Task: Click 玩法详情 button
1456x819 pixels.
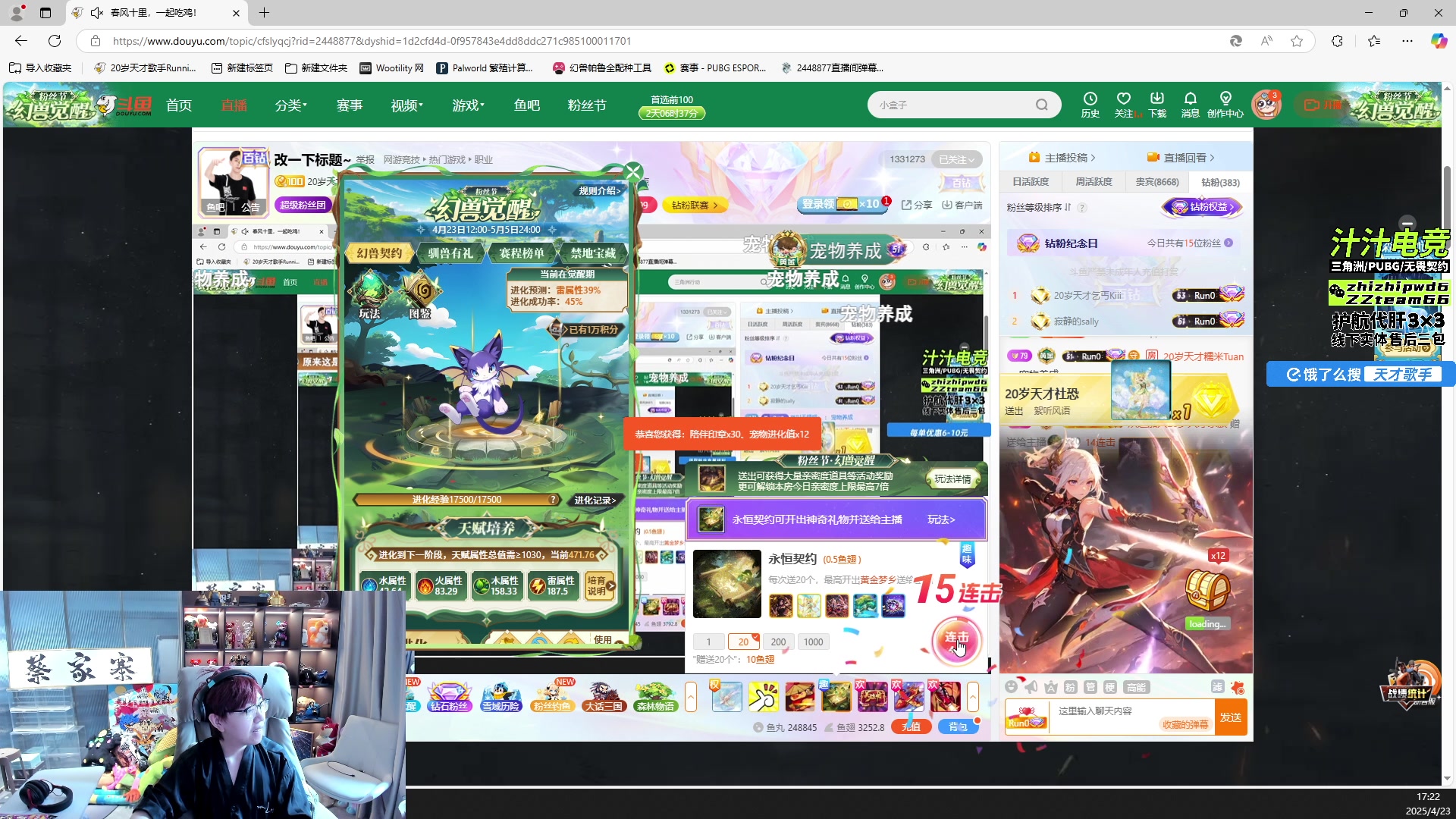Action: click(952, 479)
